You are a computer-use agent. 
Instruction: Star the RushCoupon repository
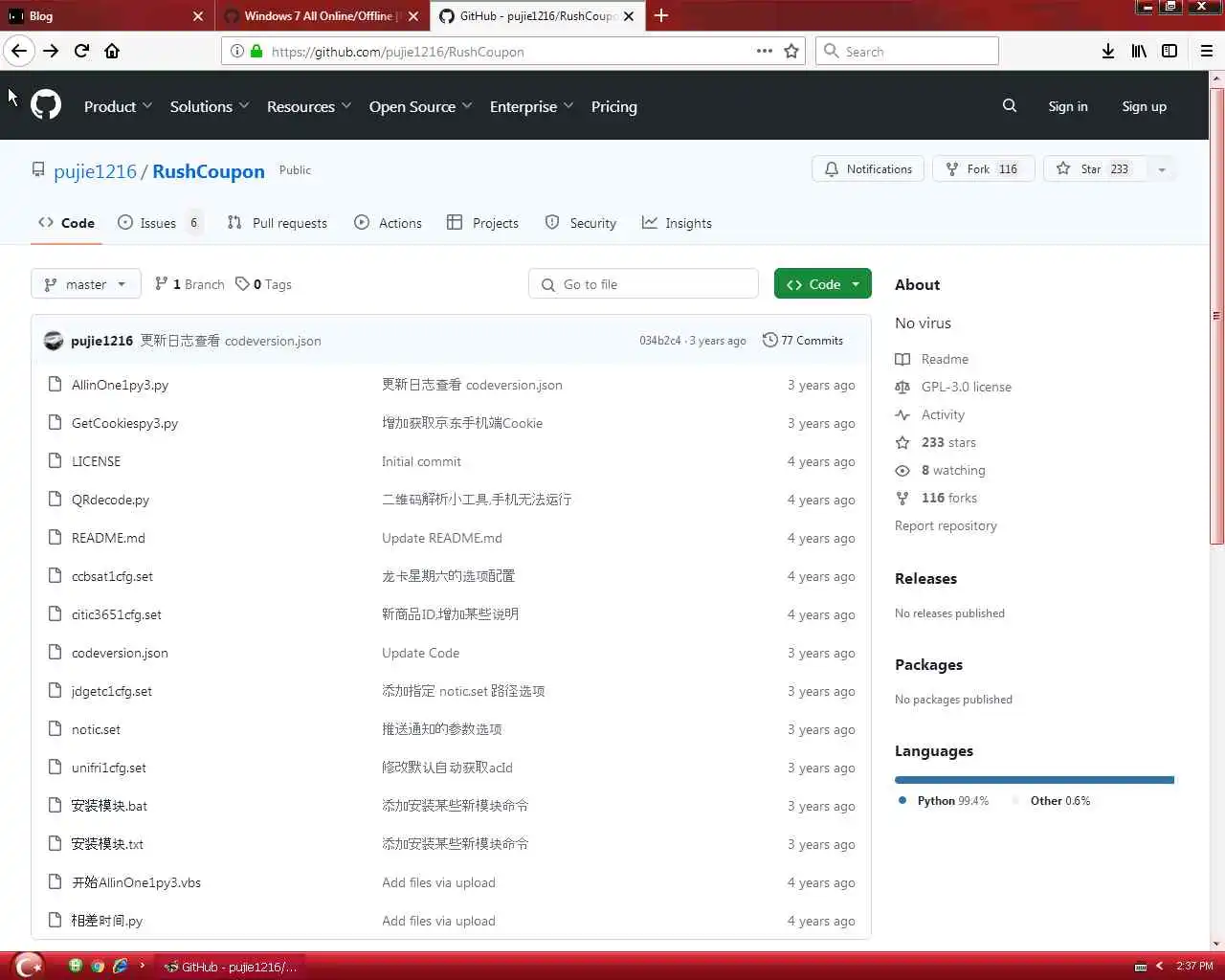pos(1095,169)
